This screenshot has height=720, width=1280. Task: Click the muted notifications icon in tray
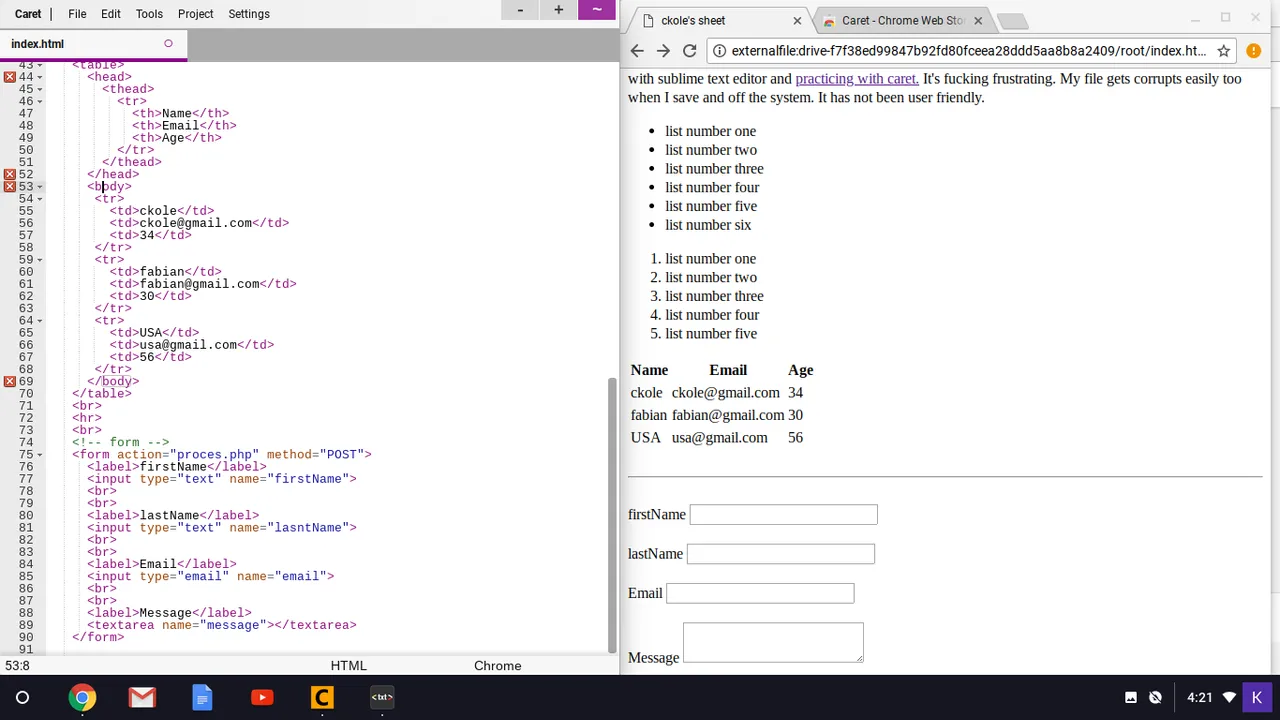tap(1155, 698)
